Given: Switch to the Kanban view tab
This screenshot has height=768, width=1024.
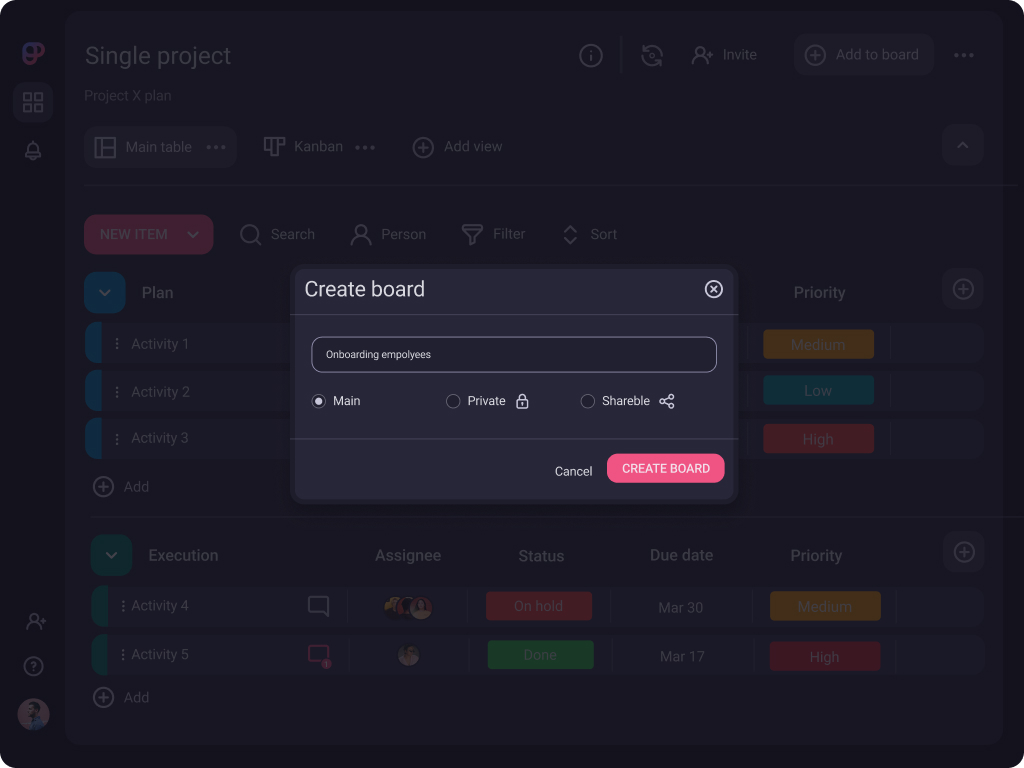Looking at the screenshot, I should 304,147.
